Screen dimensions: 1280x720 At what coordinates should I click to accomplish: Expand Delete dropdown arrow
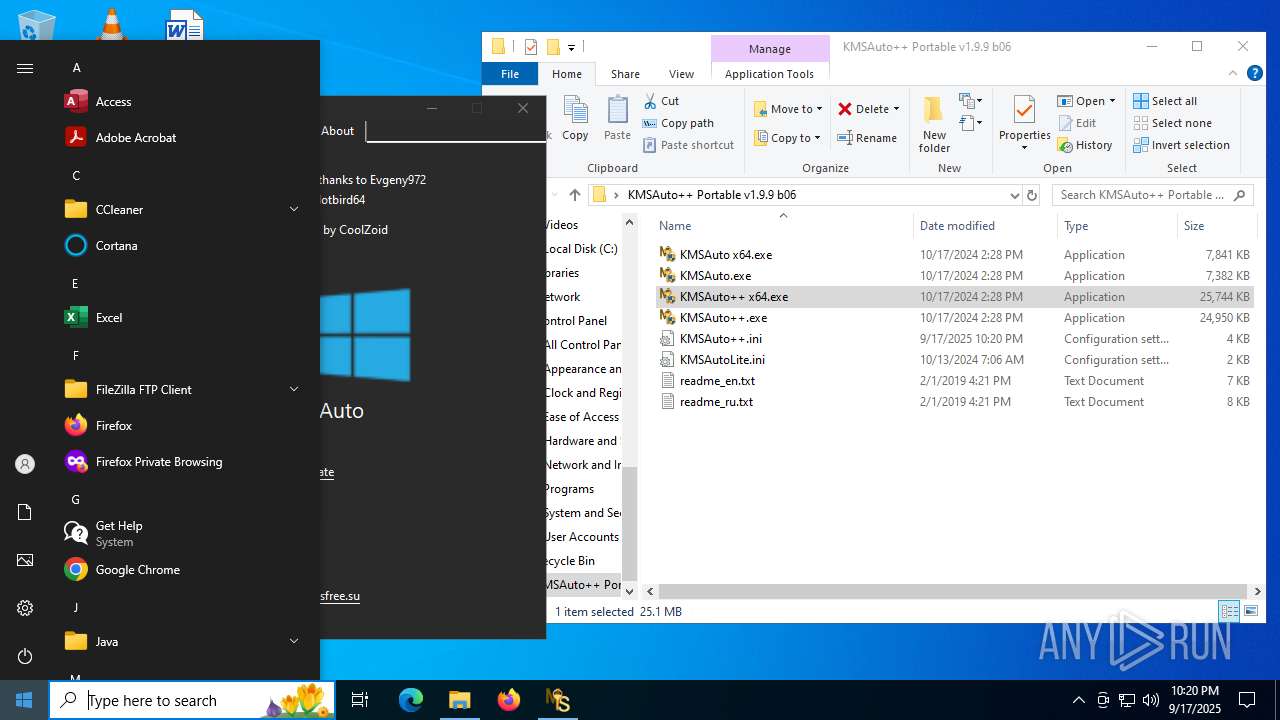[x=896, y=109]
